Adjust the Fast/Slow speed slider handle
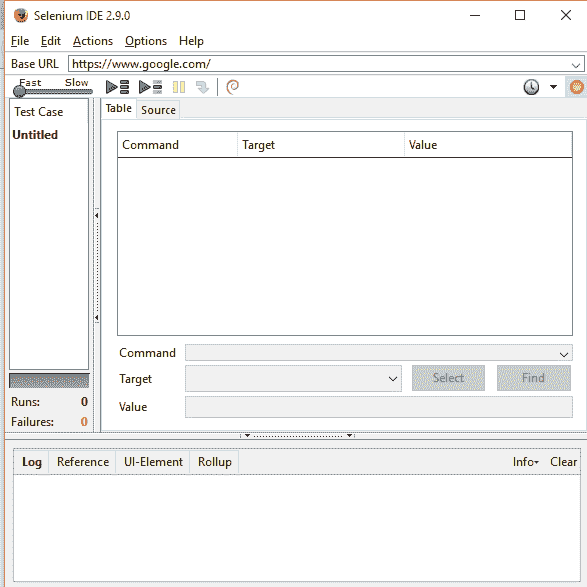Screen dimensions: 587x587 pos(19,91)
